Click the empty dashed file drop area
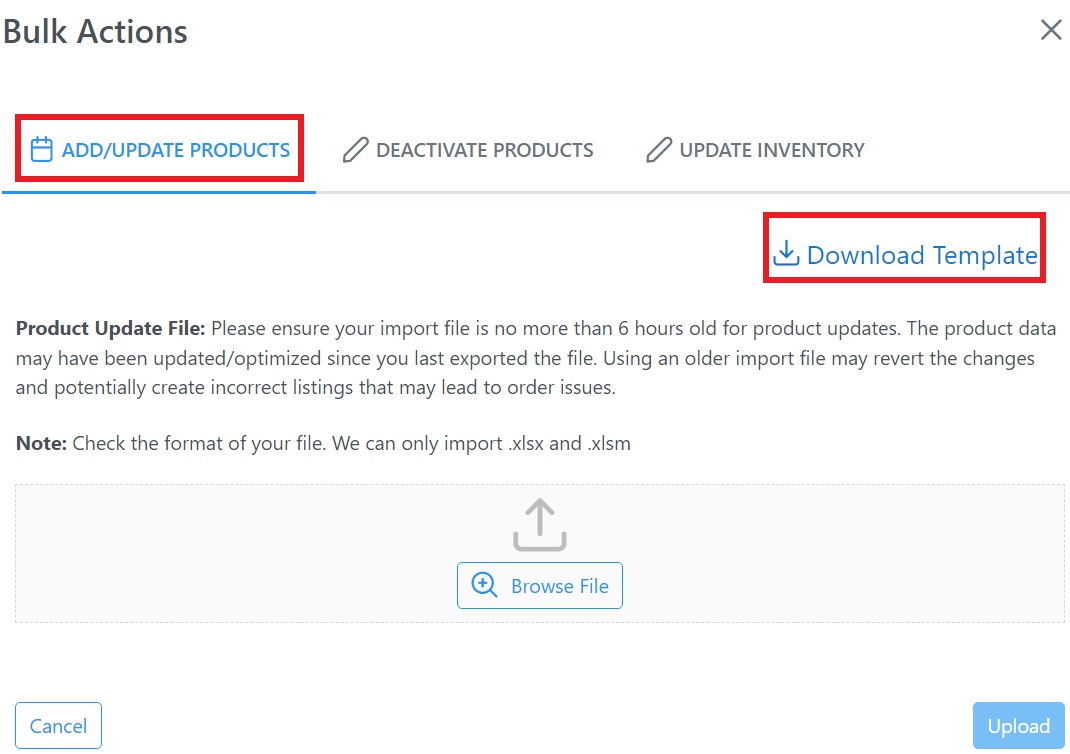Image resolution: width=1070 pixels, height=754 pixels. [540, 553]
